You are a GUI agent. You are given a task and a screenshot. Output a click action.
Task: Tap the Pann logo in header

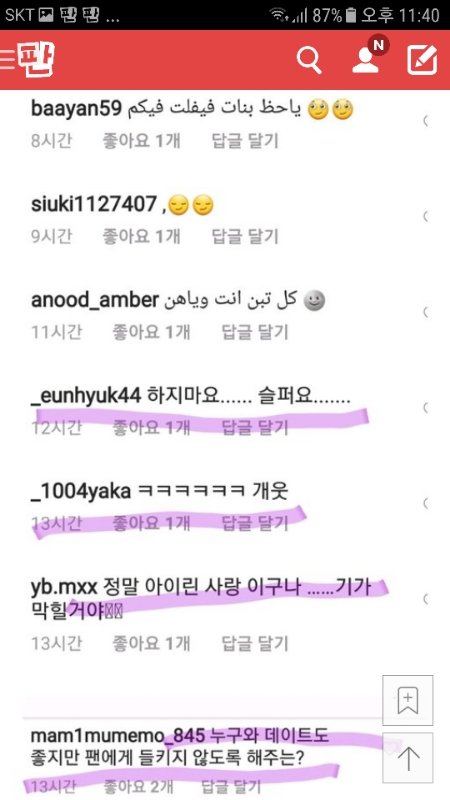point(36,59)
